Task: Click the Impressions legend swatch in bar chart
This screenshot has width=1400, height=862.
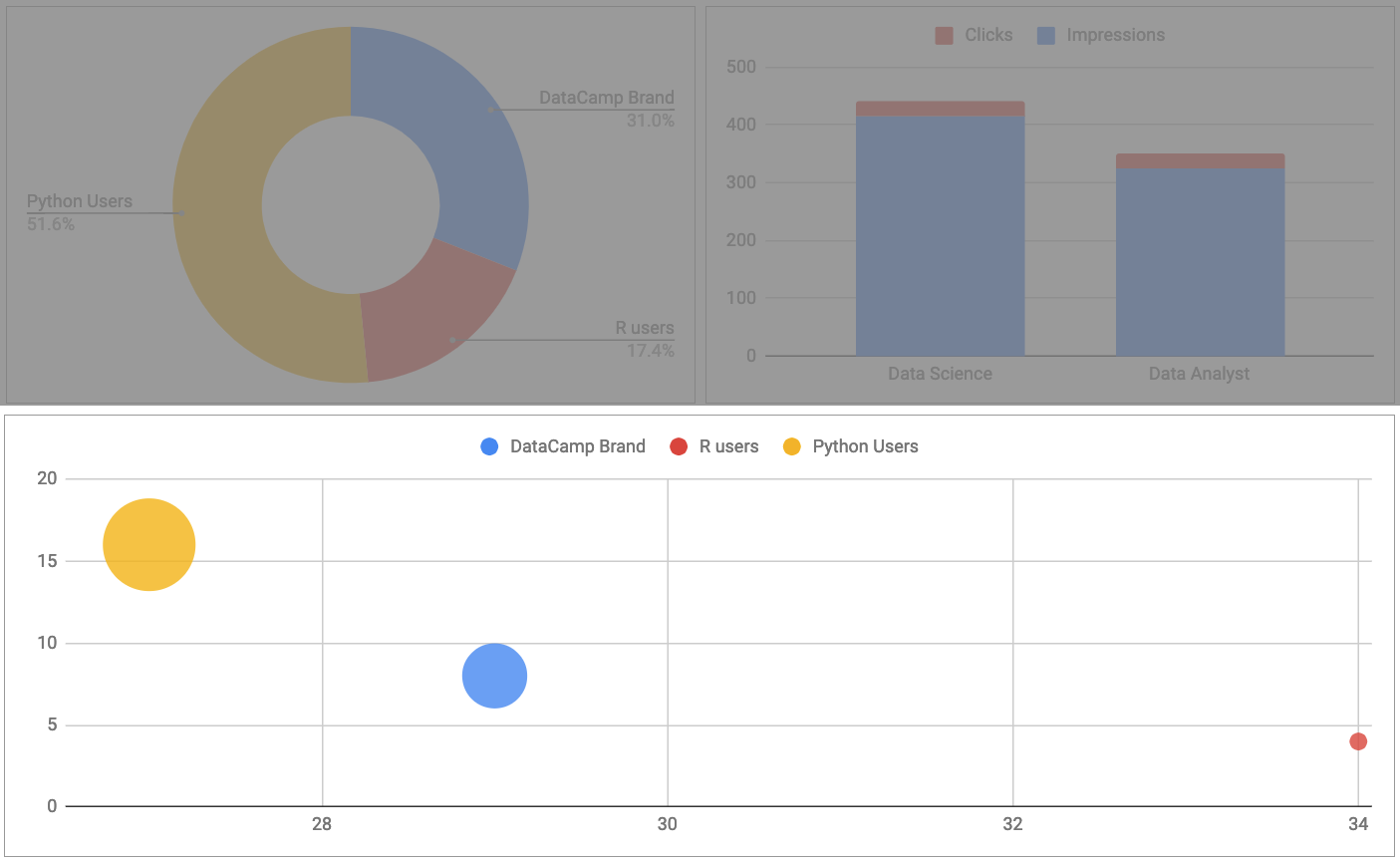Action: (x=1046, y=35)
